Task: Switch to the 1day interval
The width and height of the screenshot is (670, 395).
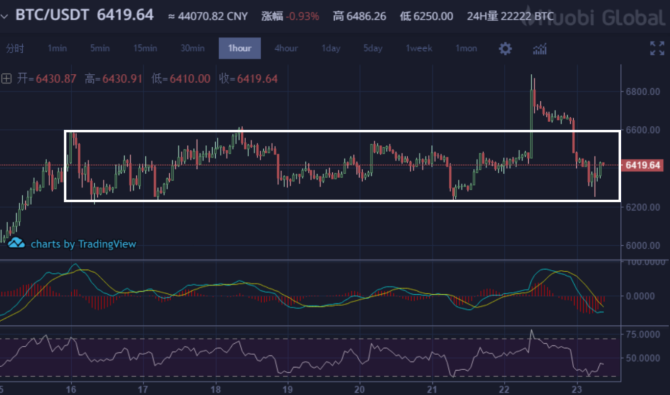Action: point(331,48)
